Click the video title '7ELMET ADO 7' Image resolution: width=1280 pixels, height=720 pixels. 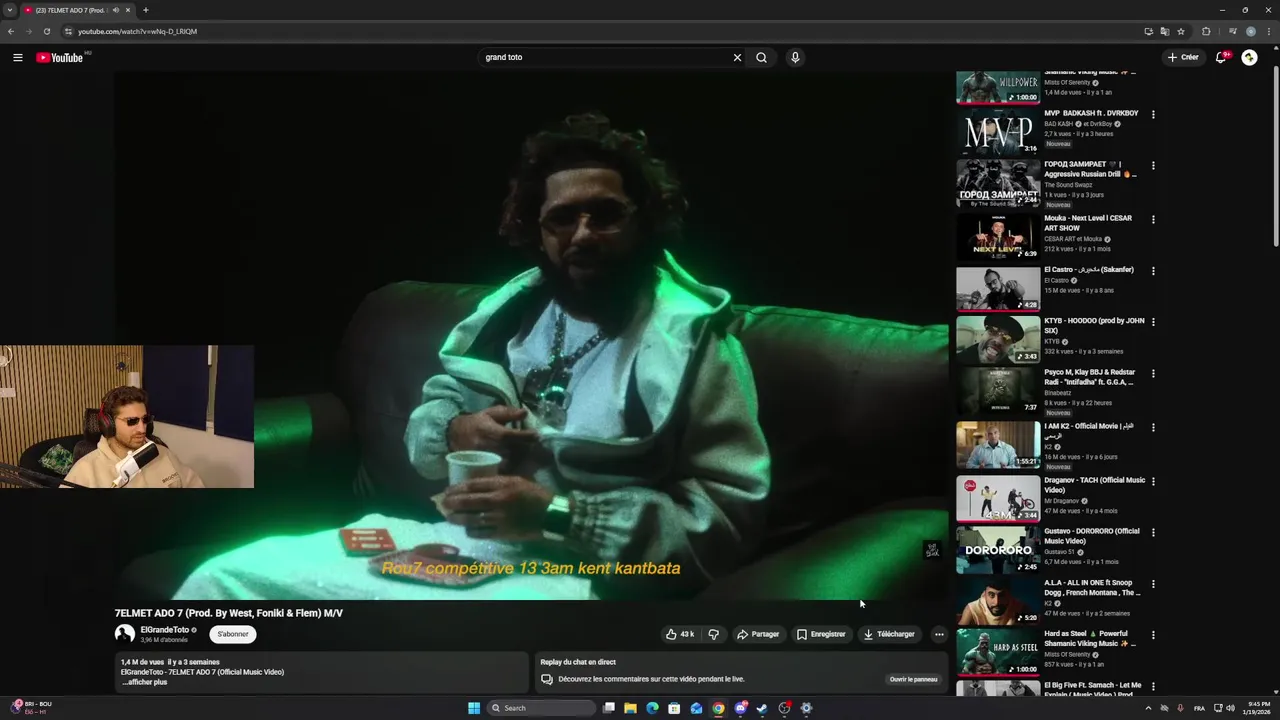(x=228, y=613)
